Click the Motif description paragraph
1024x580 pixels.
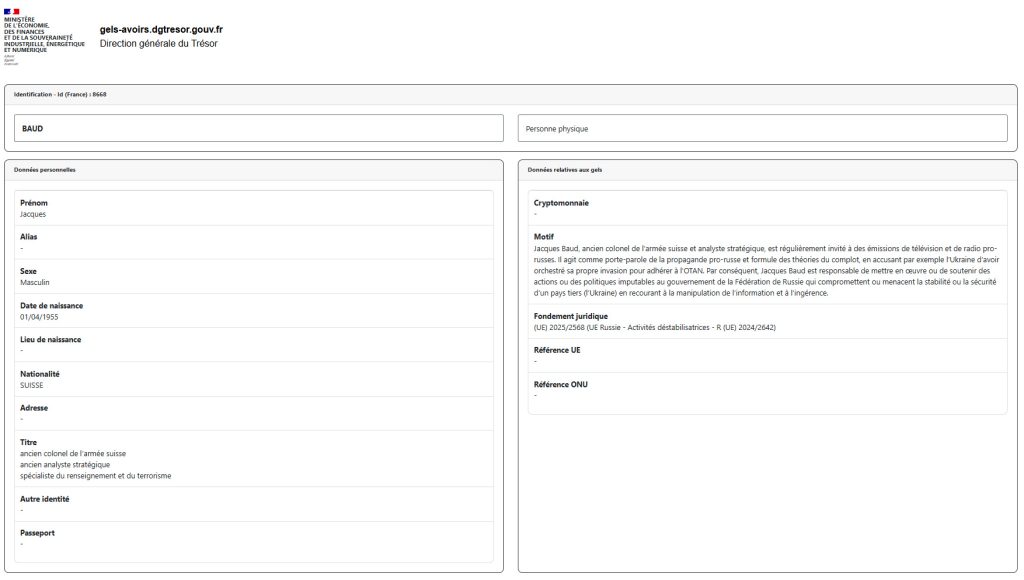click(767, 270)
